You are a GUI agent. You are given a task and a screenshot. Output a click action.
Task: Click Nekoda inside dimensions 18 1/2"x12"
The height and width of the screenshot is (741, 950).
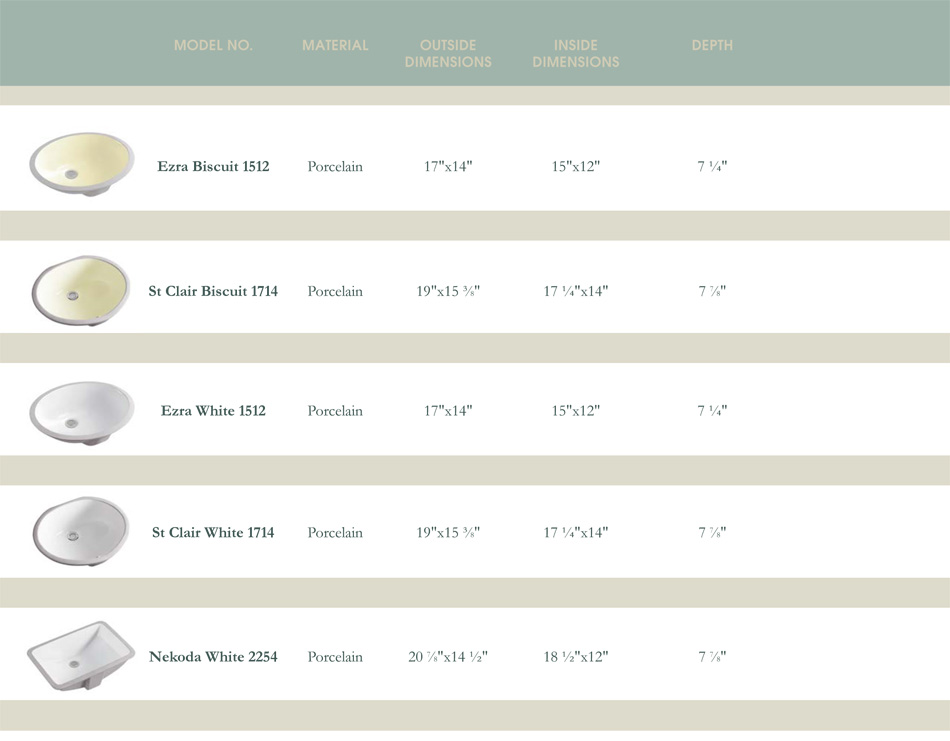click(576, 657)
